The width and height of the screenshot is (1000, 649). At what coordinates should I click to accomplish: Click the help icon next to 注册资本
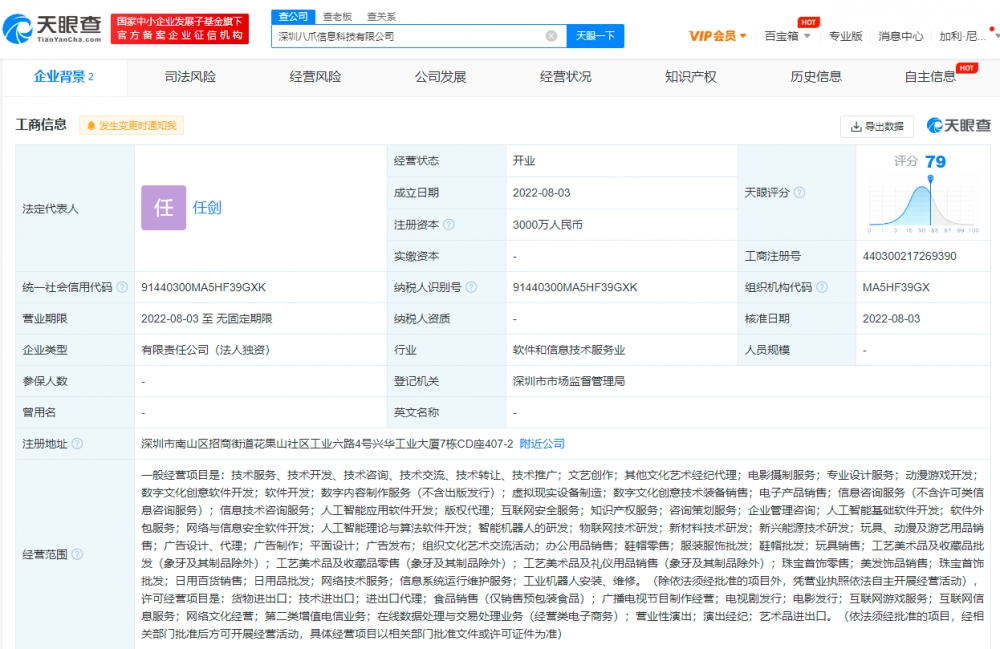click(x=448, y=224)
